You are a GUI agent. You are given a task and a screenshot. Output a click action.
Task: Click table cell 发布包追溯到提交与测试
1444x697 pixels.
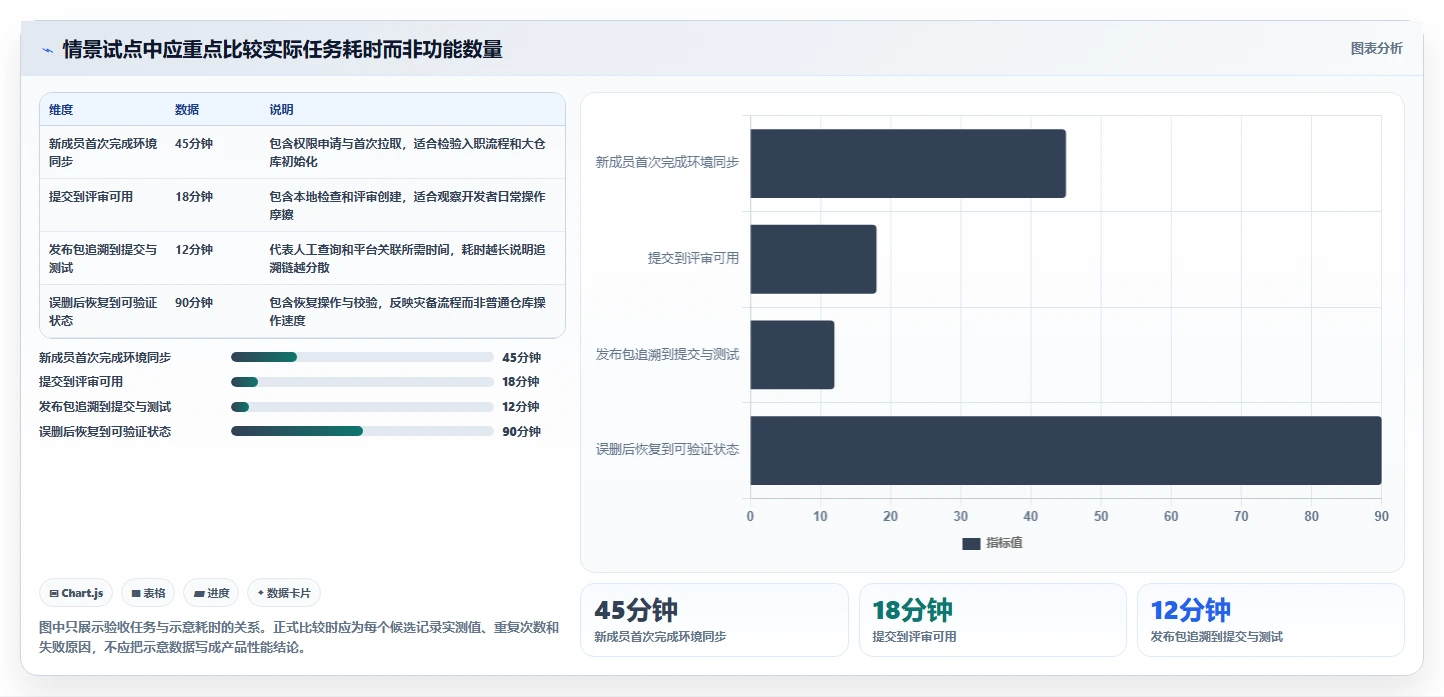(x=103, y=258)
